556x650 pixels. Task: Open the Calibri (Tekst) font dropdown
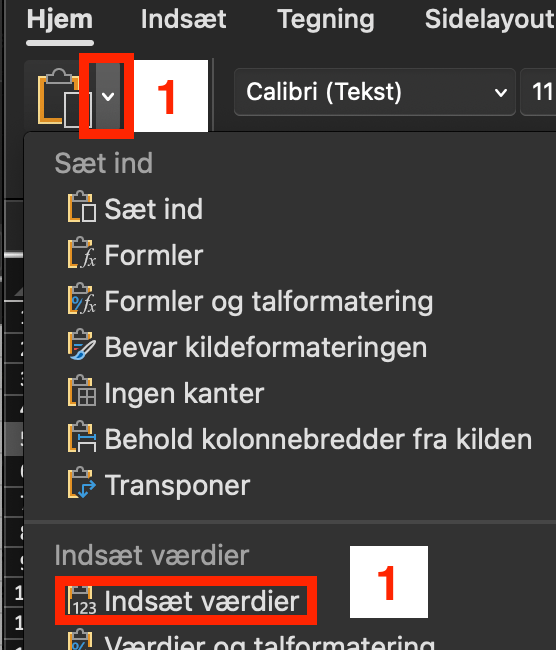coord(375,92)
